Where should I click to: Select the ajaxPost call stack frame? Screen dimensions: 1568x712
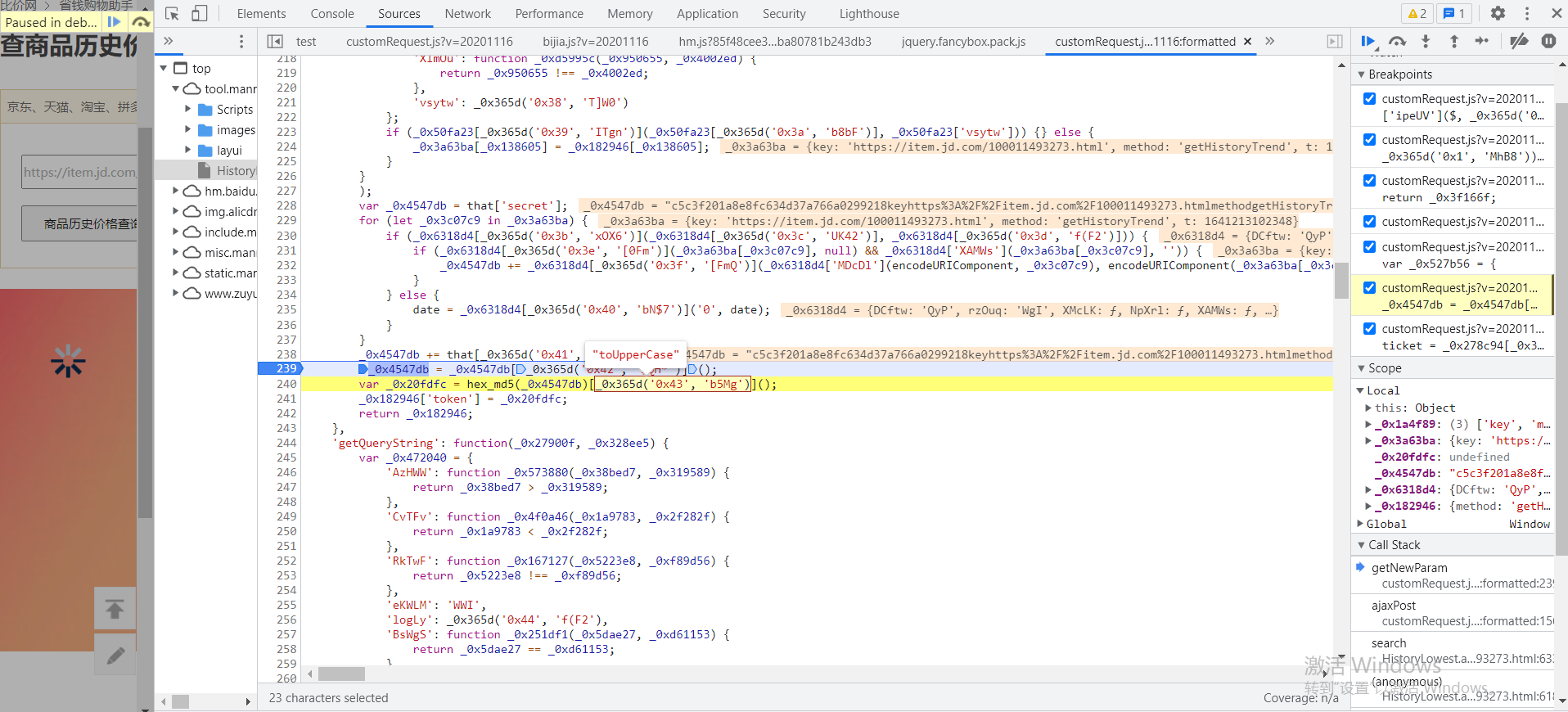tap(1453, 613)
